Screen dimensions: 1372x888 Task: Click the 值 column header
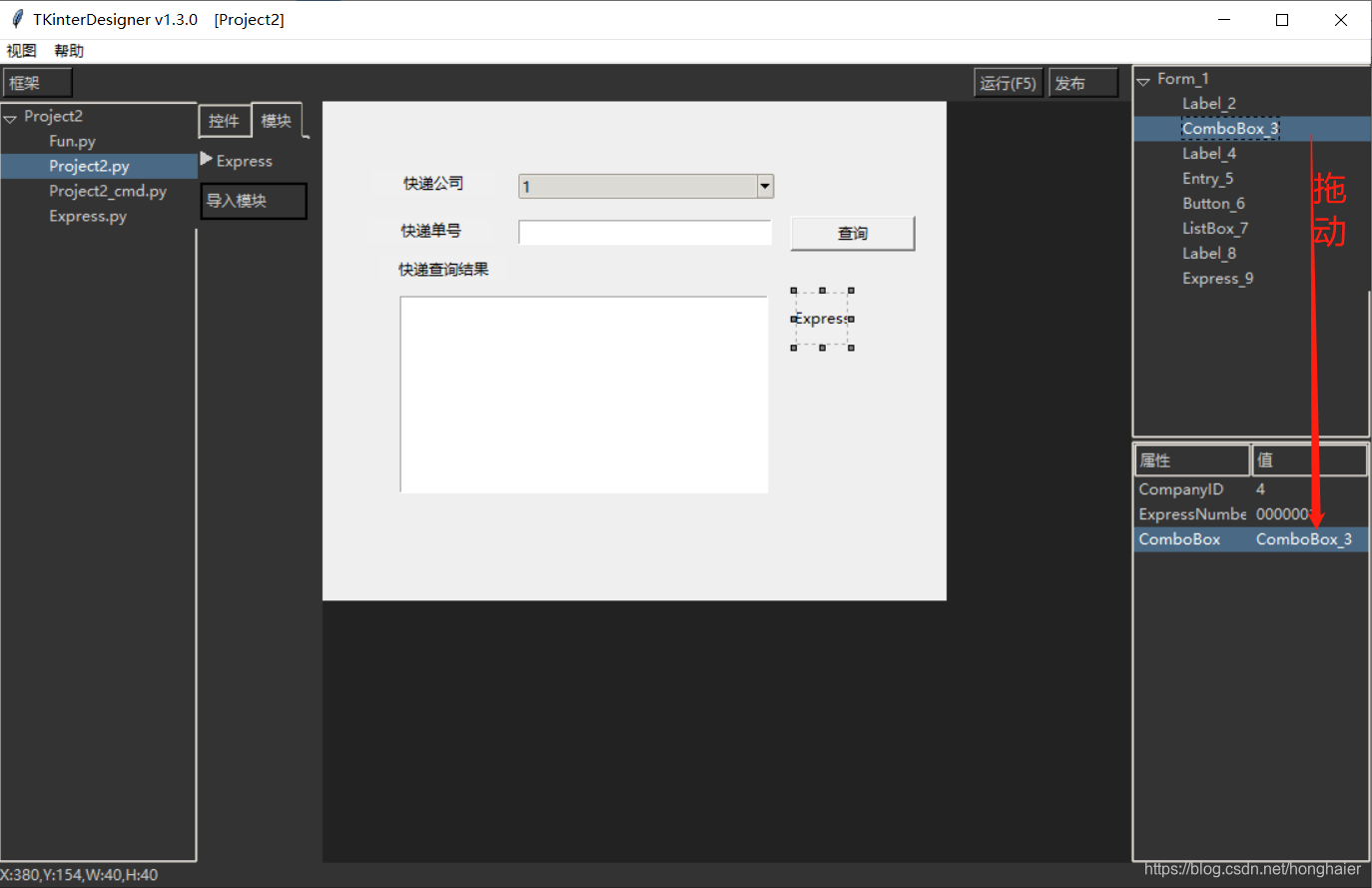1310,460
